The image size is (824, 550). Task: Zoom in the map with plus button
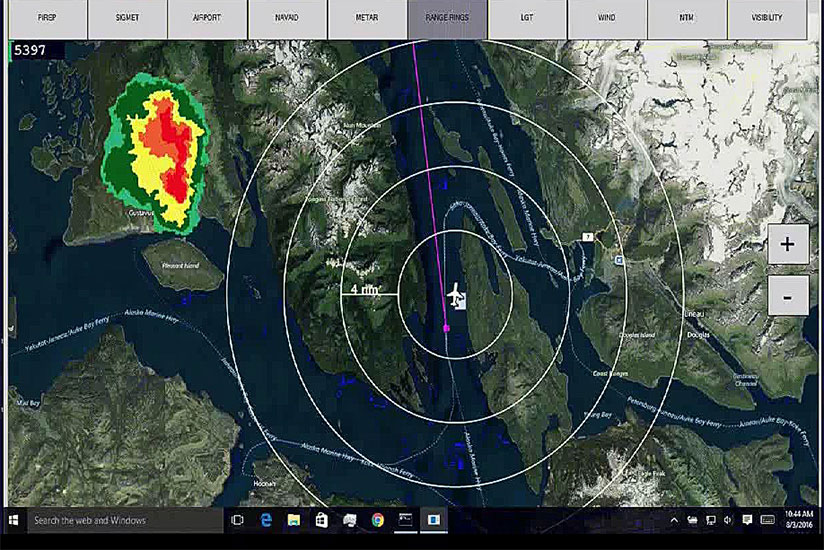click(787, 245)
